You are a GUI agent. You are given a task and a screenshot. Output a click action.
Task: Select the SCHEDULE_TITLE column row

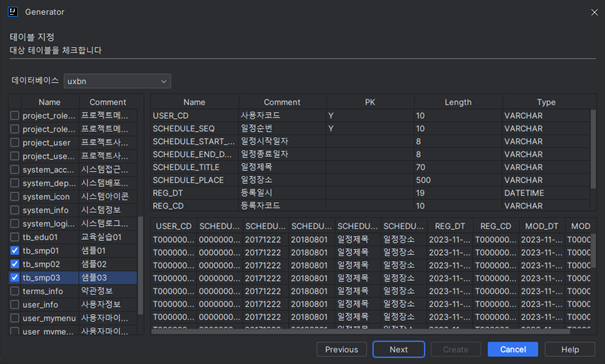click(x=370, y=167)
